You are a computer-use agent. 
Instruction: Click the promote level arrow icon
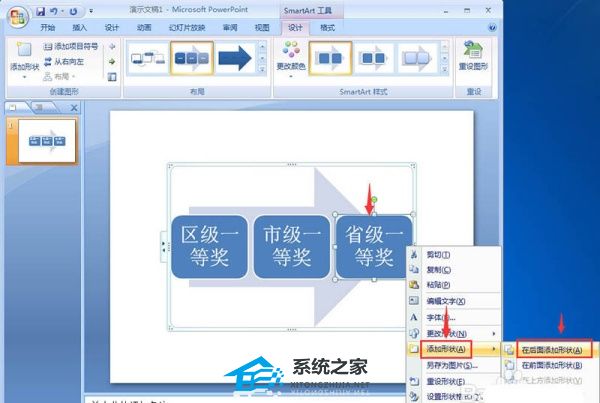click(x=112, y=46)
